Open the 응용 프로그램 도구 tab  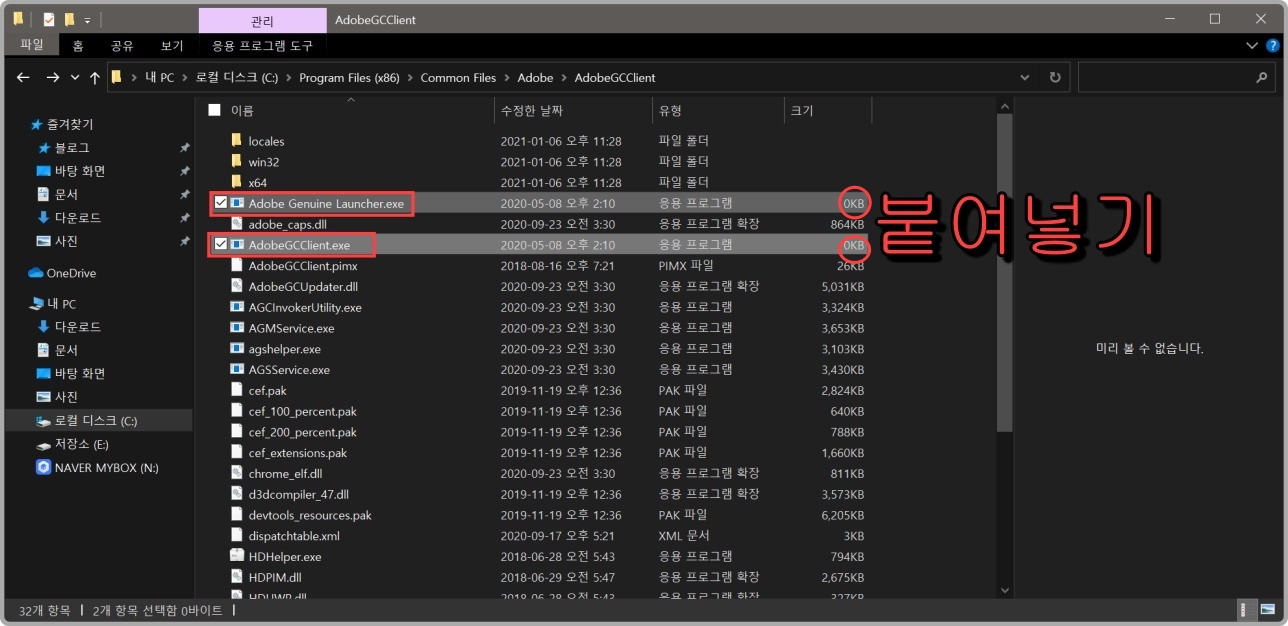tap(262, 45)
